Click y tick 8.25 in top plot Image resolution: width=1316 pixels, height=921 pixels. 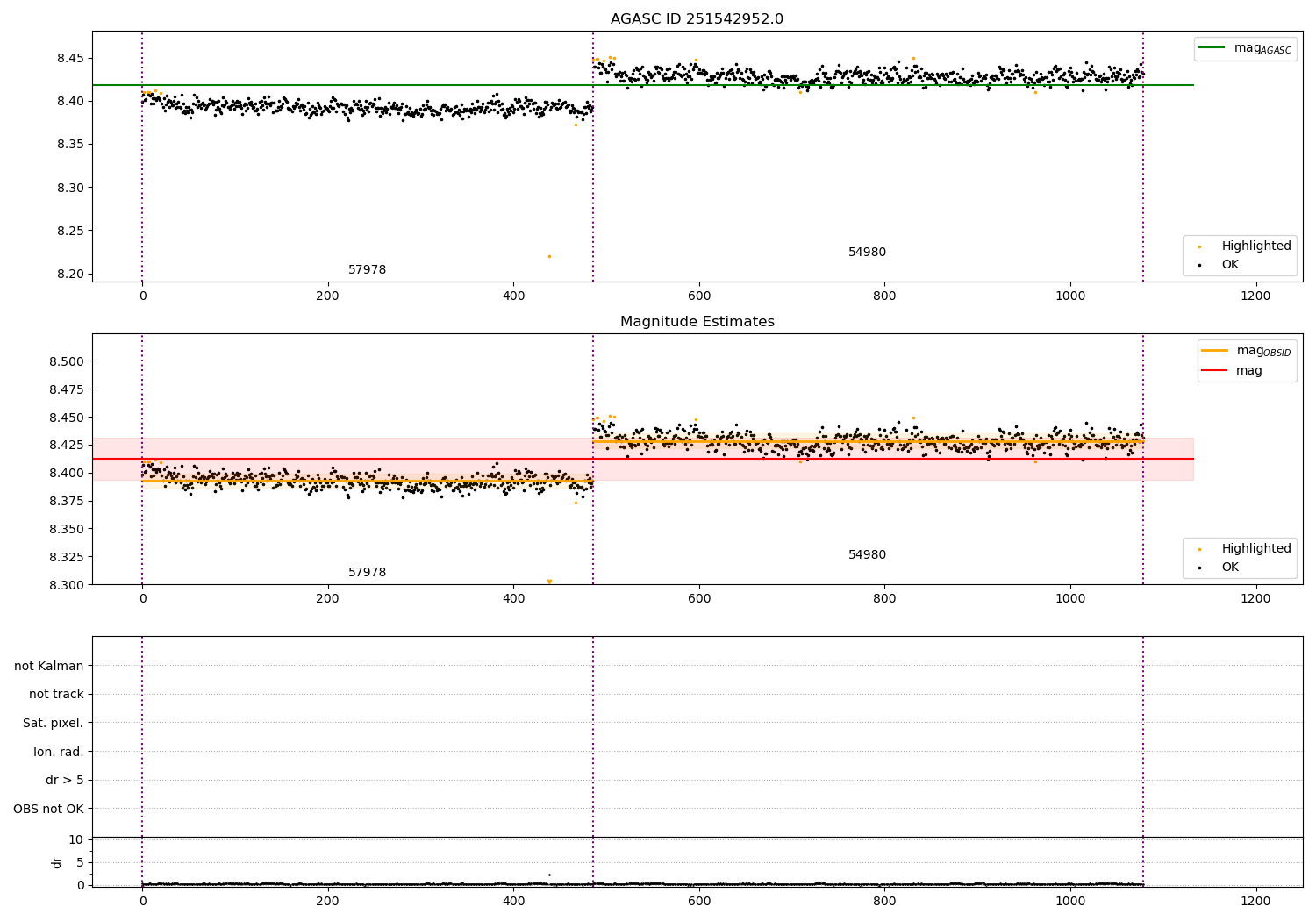tap(69, 232)
